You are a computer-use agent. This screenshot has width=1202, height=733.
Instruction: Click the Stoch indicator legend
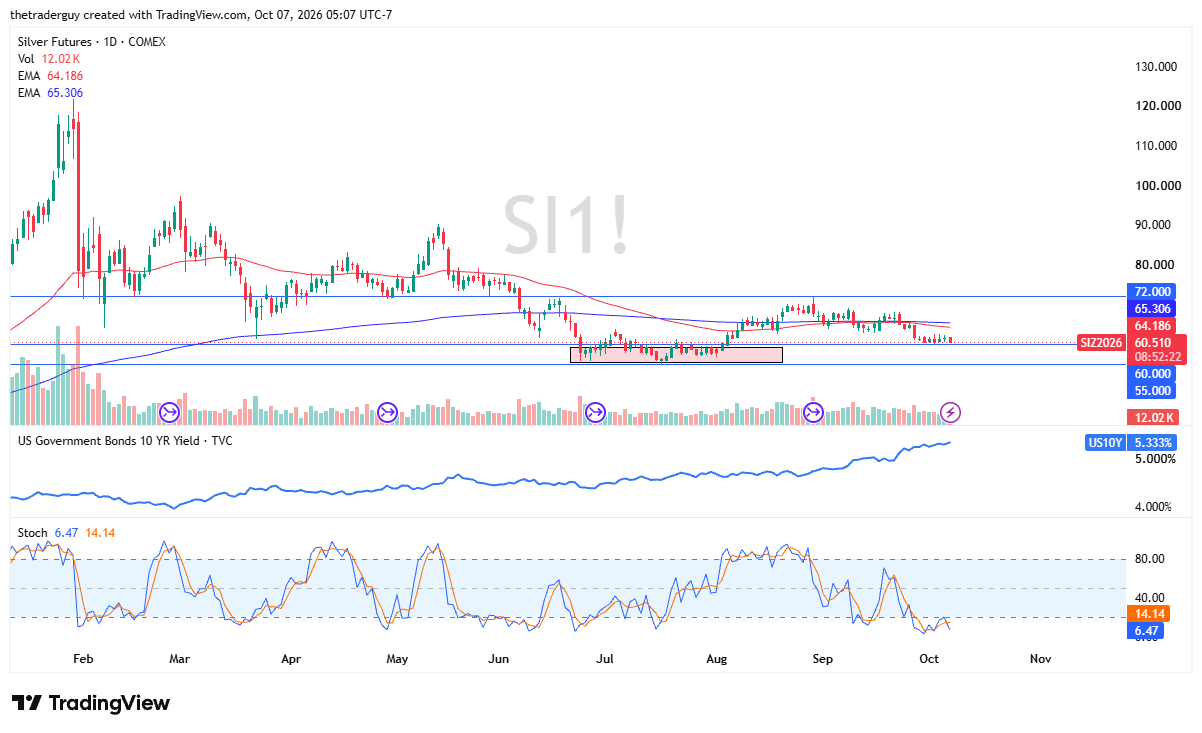[x=66, y=533]
